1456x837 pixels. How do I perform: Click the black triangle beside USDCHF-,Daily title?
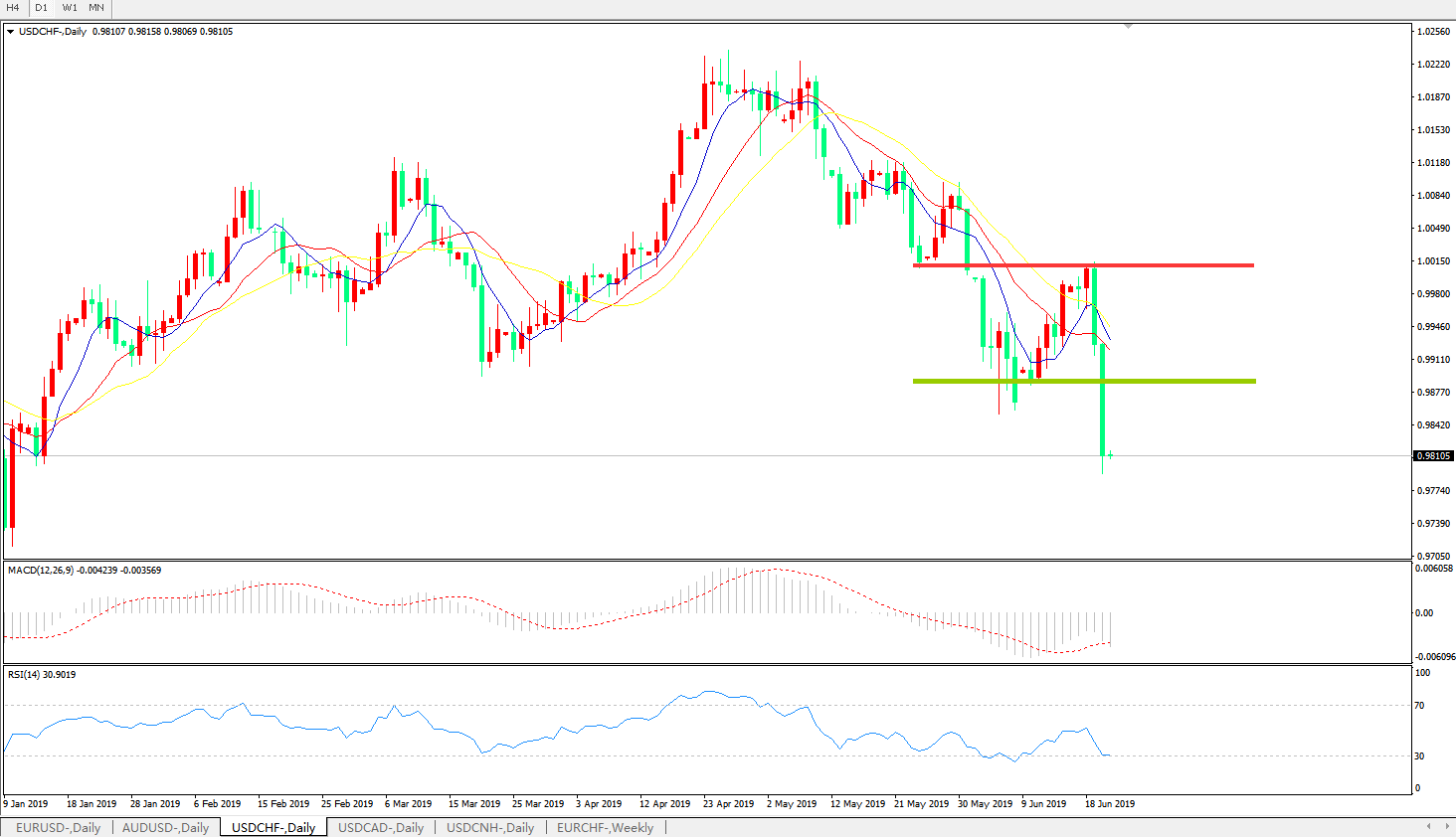click(x=11, y=32)
